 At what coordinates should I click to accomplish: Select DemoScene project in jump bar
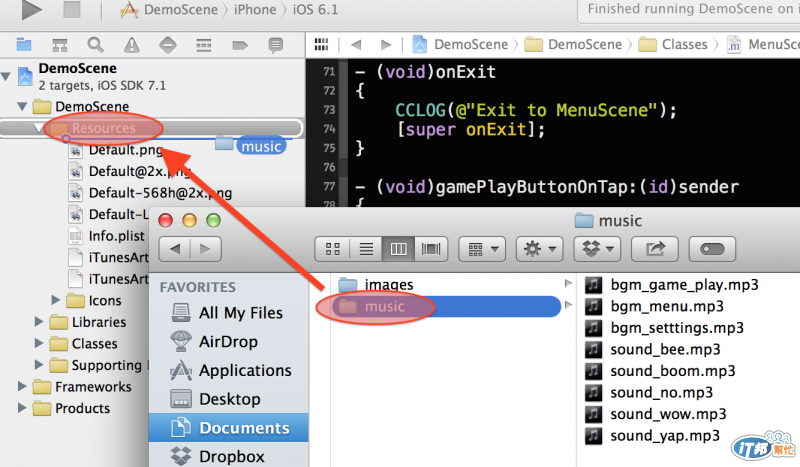(x=460, y=44)
